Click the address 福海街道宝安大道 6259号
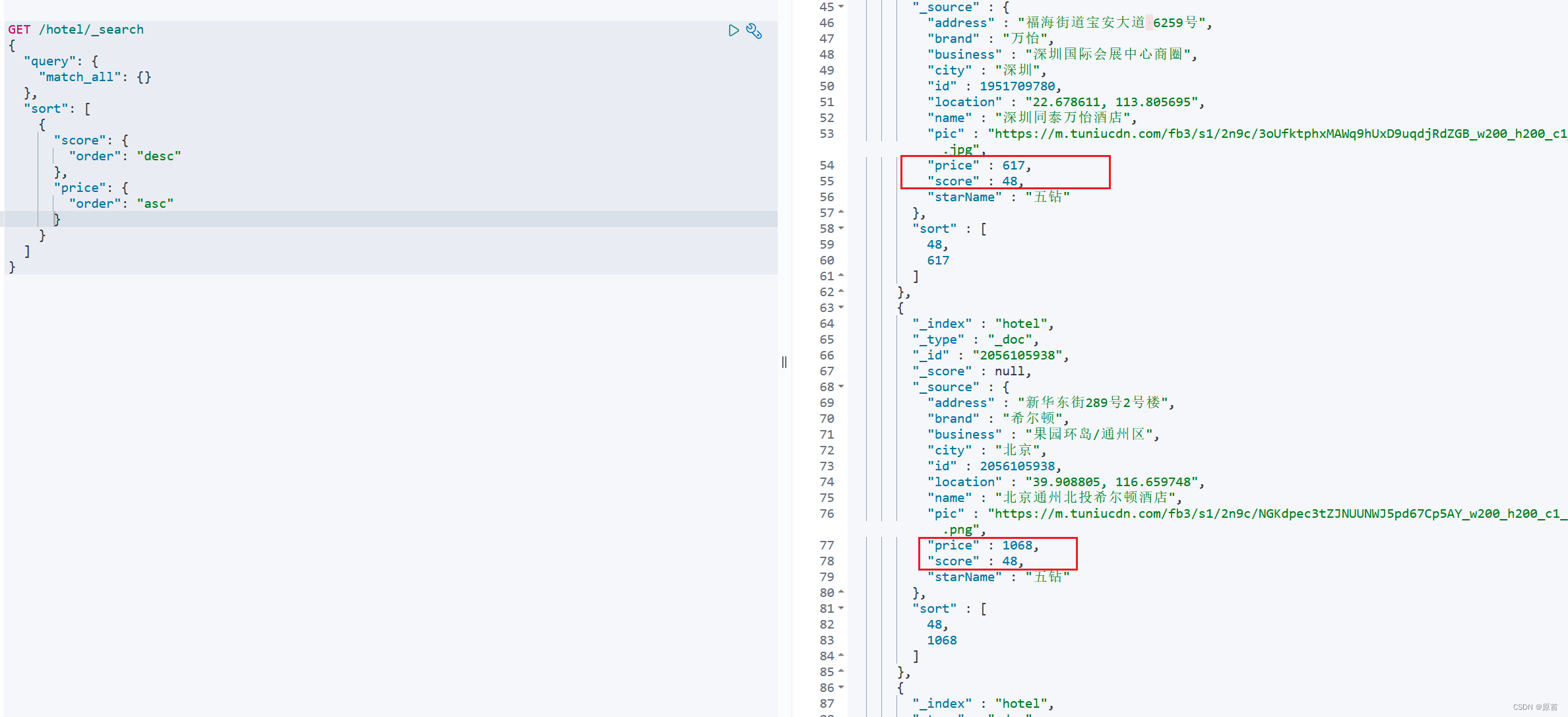The height and width of the screenshot is (717, 1568). click(1112, 23)
